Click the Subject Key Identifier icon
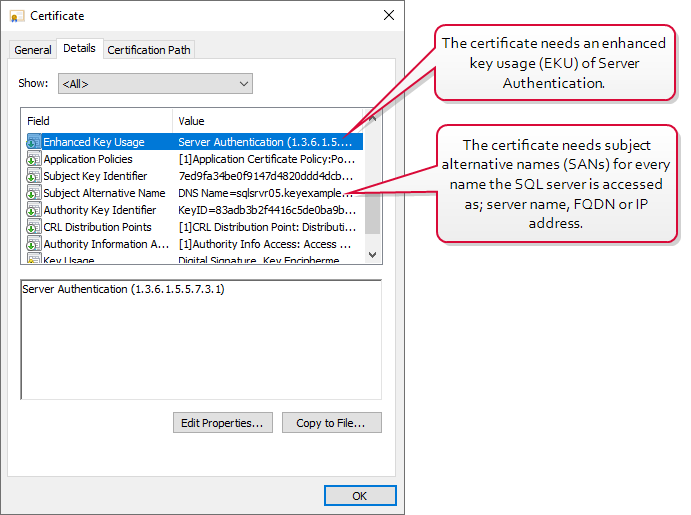 (33, 176)
